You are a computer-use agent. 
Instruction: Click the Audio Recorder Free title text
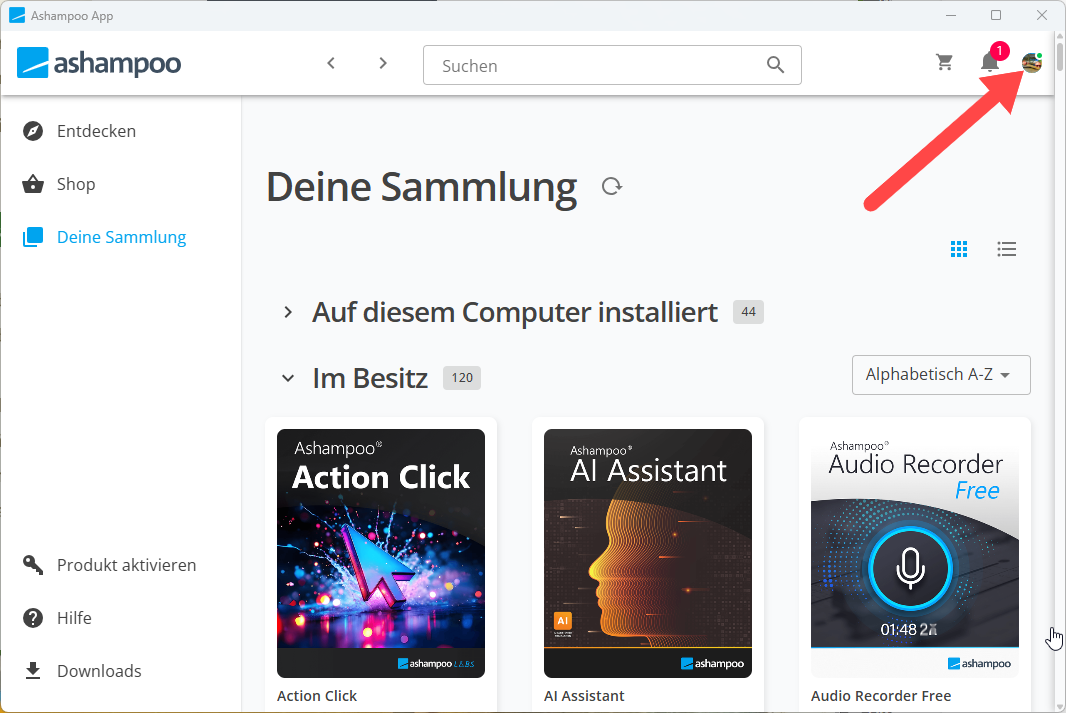tap(880, 696)
